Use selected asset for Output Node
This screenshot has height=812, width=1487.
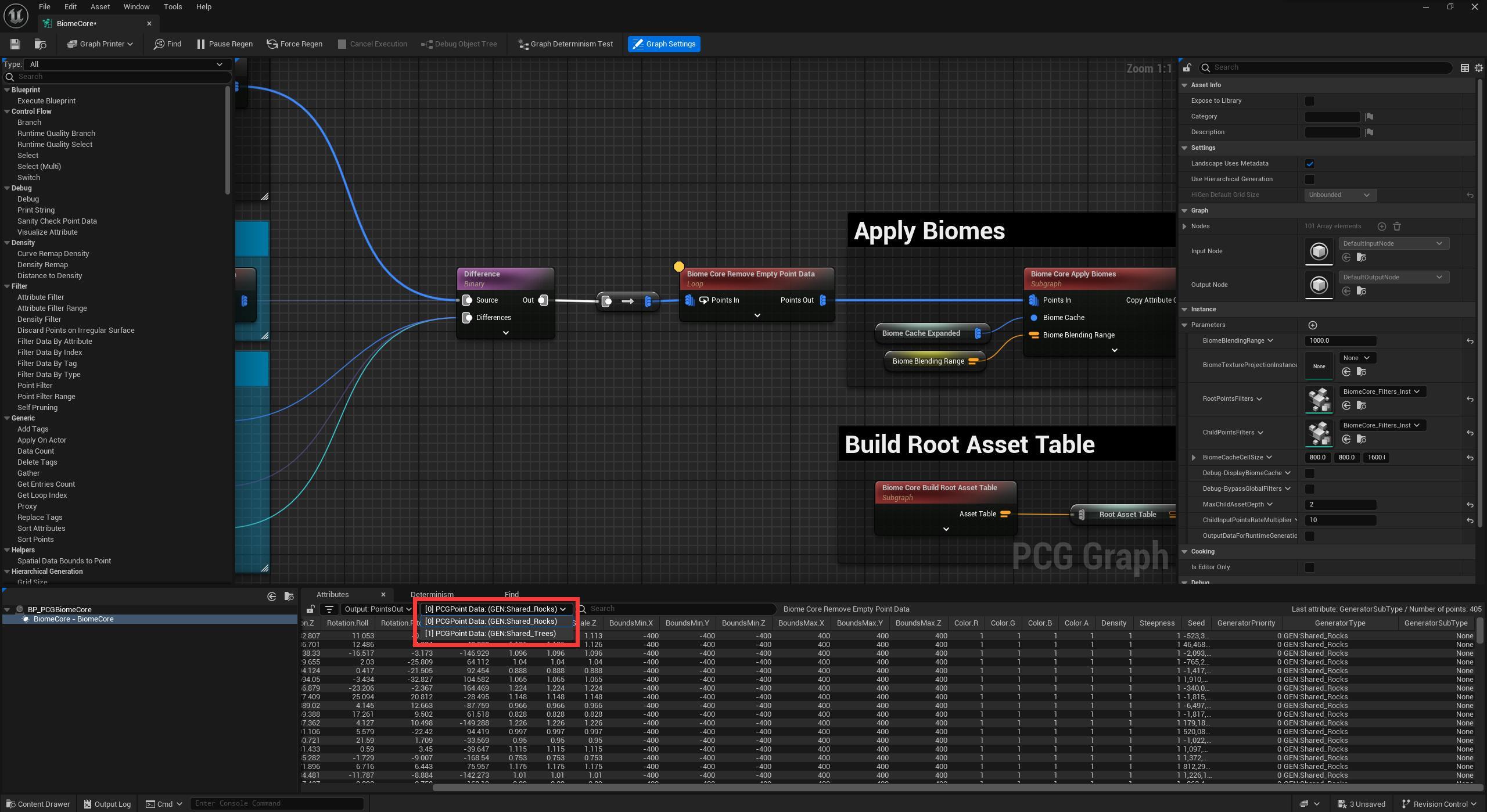1346,291
